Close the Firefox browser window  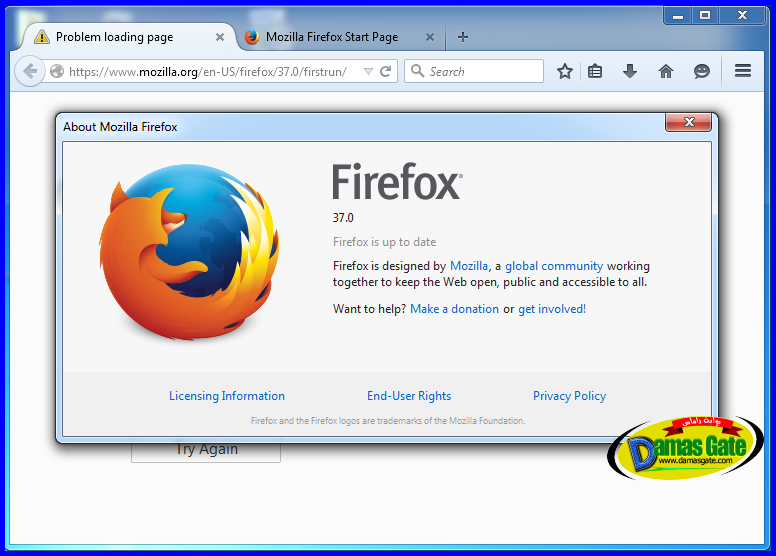742,16
